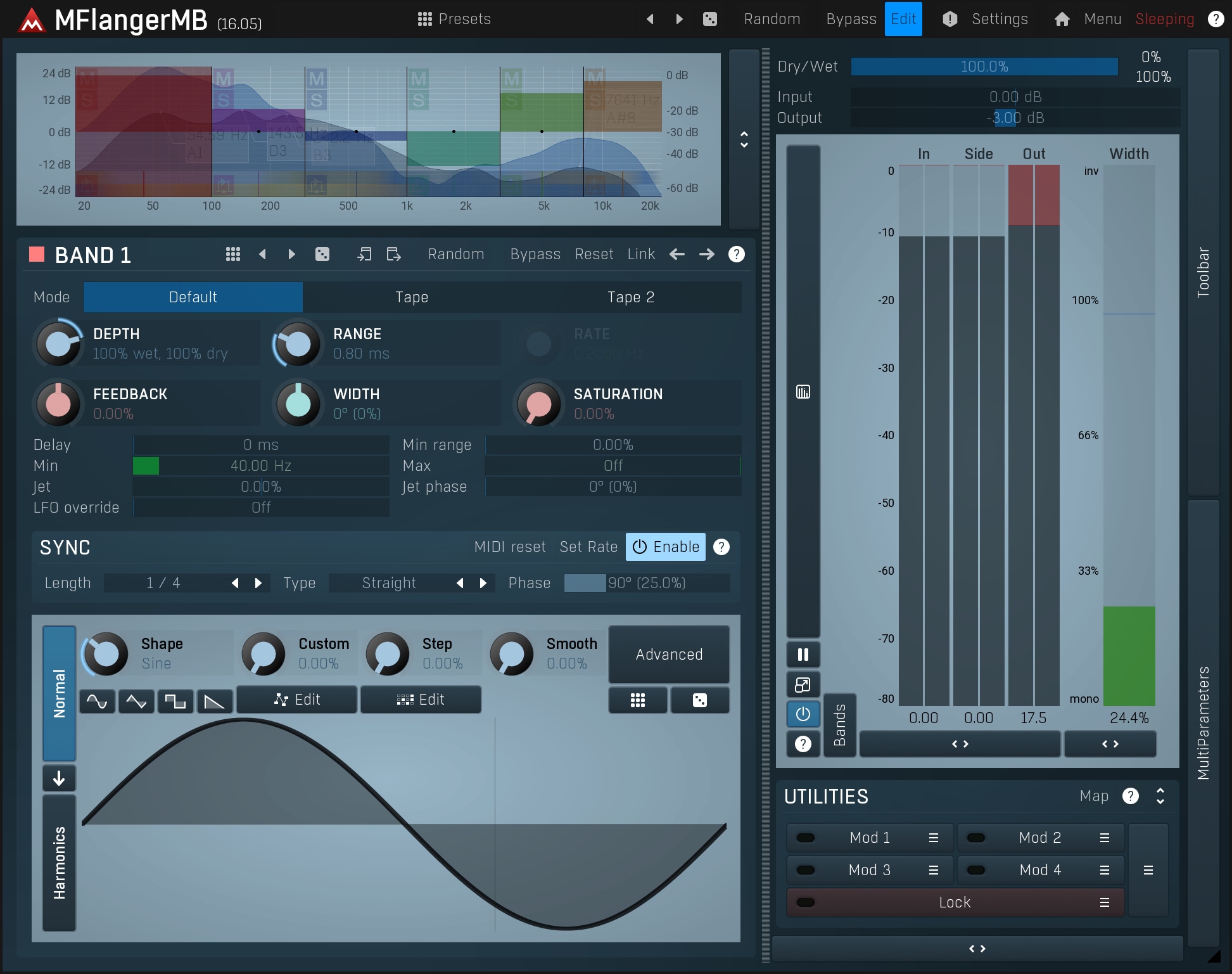Screen dimensions: 1232x974
Task: Click the Min 40.00 Hz field
Action: 261,466
